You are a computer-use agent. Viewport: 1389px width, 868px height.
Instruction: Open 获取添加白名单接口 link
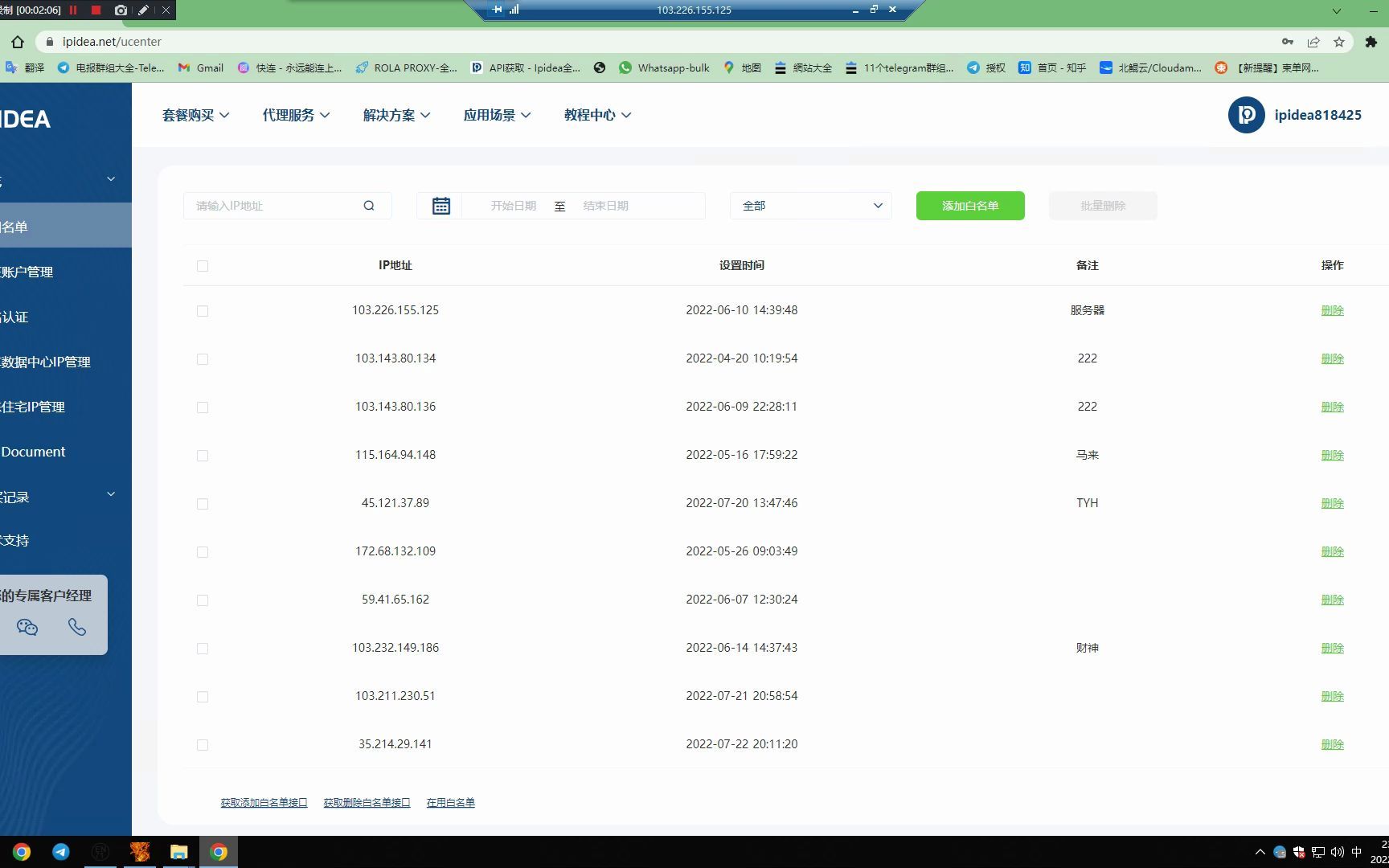(264, 802)
